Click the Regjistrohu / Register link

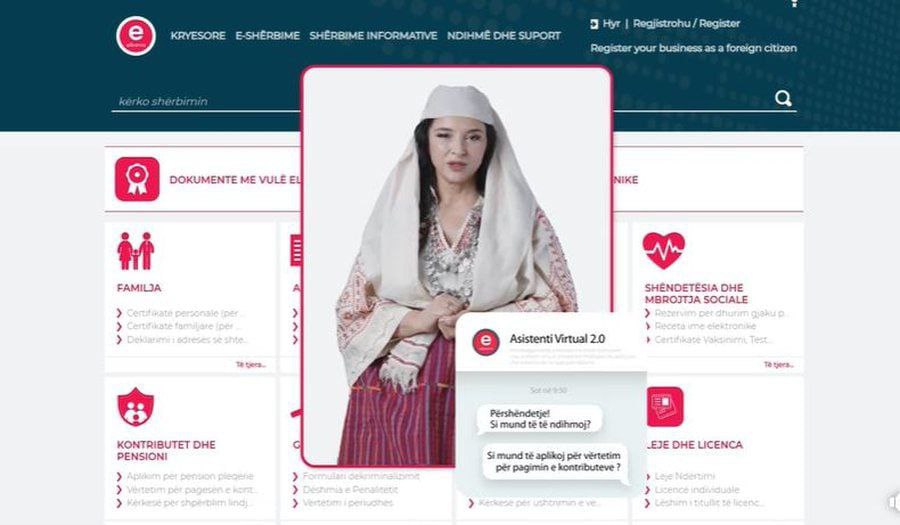(x=686, y=24)
